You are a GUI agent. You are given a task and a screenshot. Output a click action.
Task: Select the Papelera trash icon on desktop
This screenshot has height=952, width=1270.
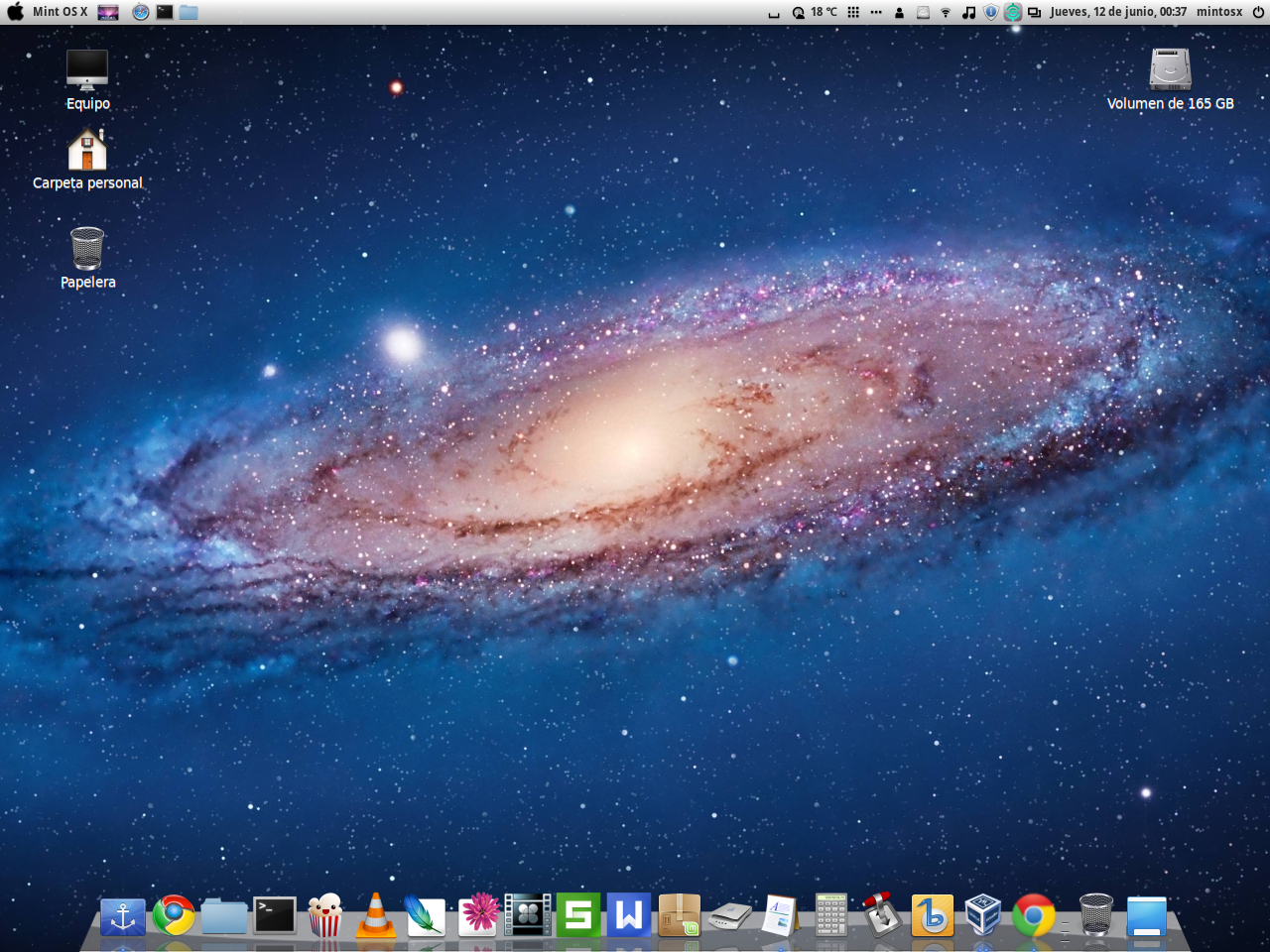click(x=87, y=258)
